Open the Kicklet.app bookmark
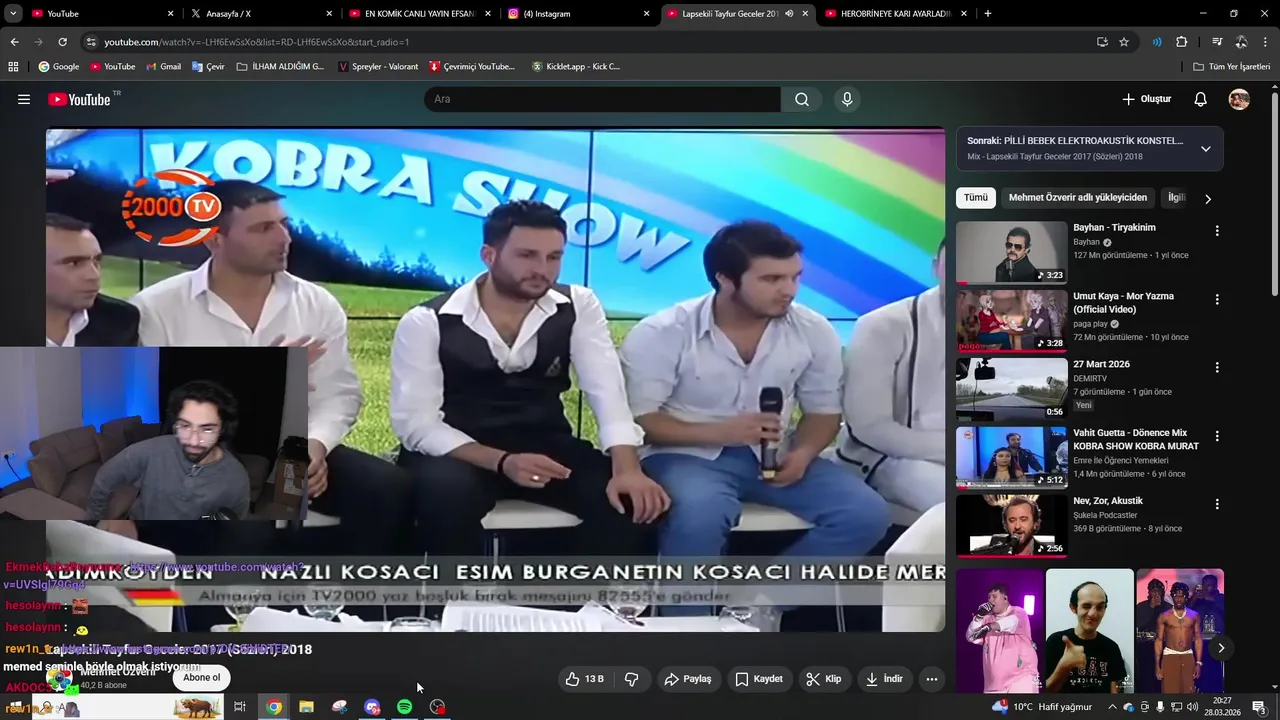 tap(576, 67)
